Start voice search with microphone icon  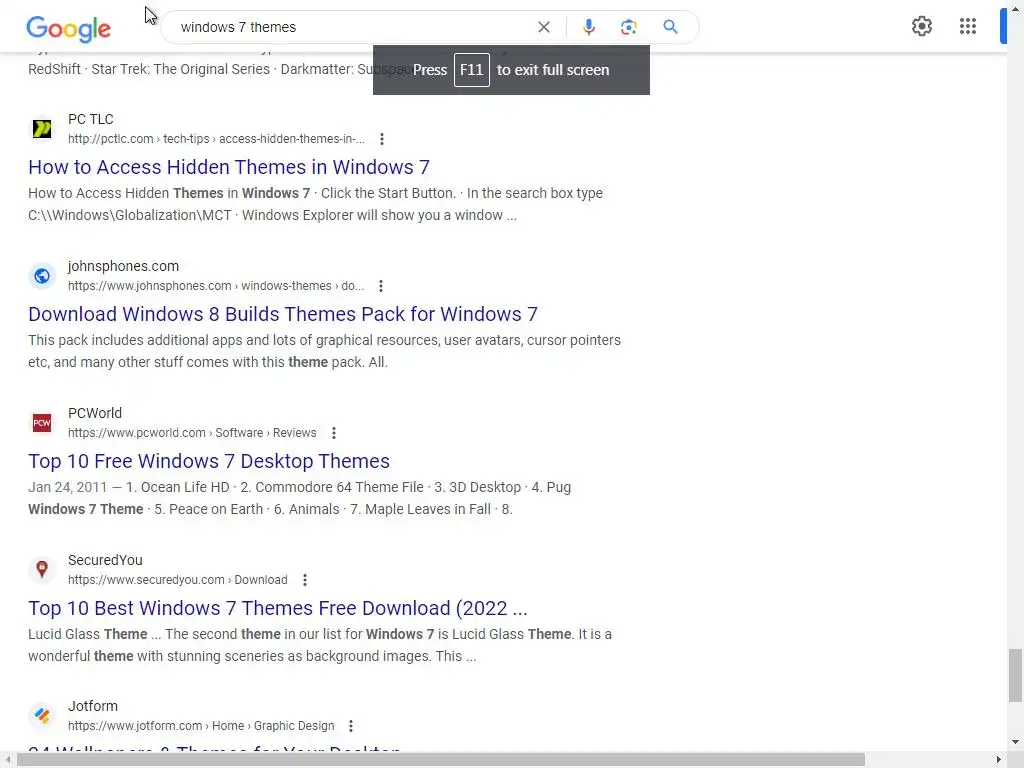click(588, 27)
